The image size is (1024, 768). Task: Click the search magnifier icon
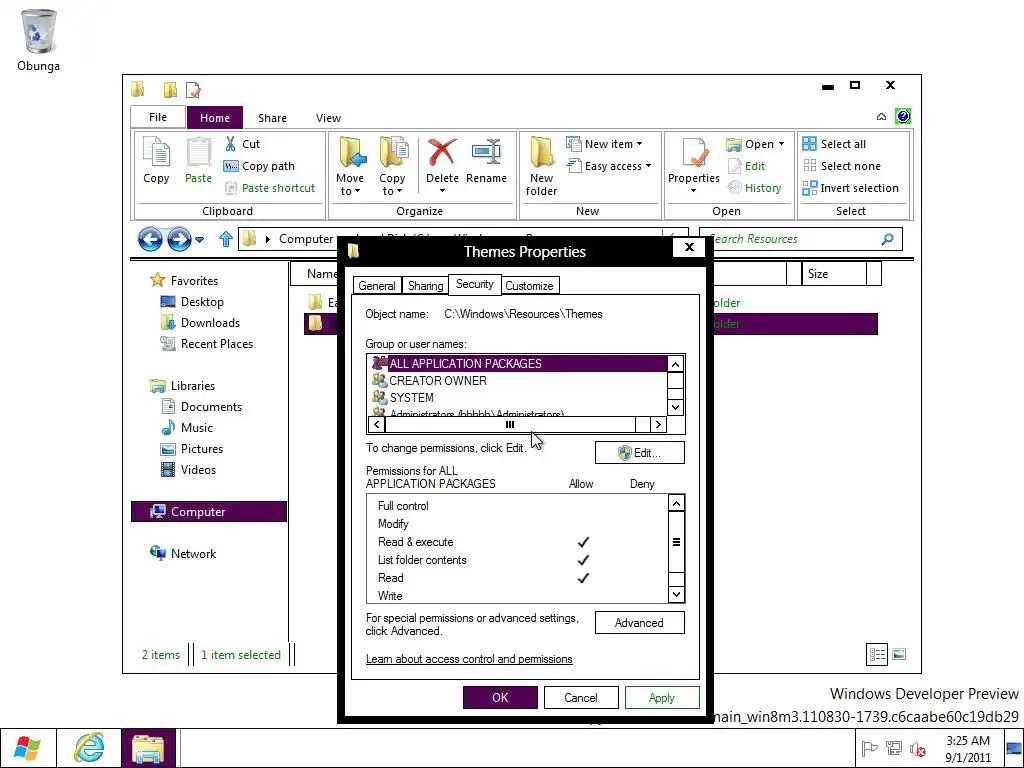click(888, 239)
